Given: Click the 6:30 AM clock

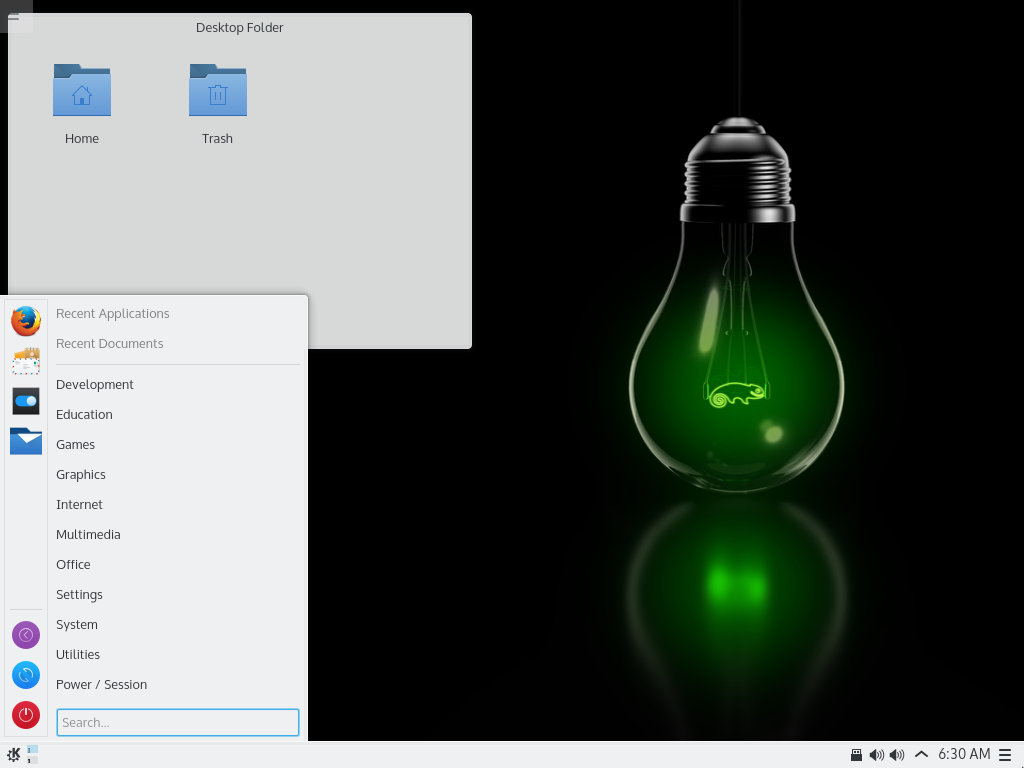Looking at the screenshot, I should pyautogui.click(x=964, y=755).
